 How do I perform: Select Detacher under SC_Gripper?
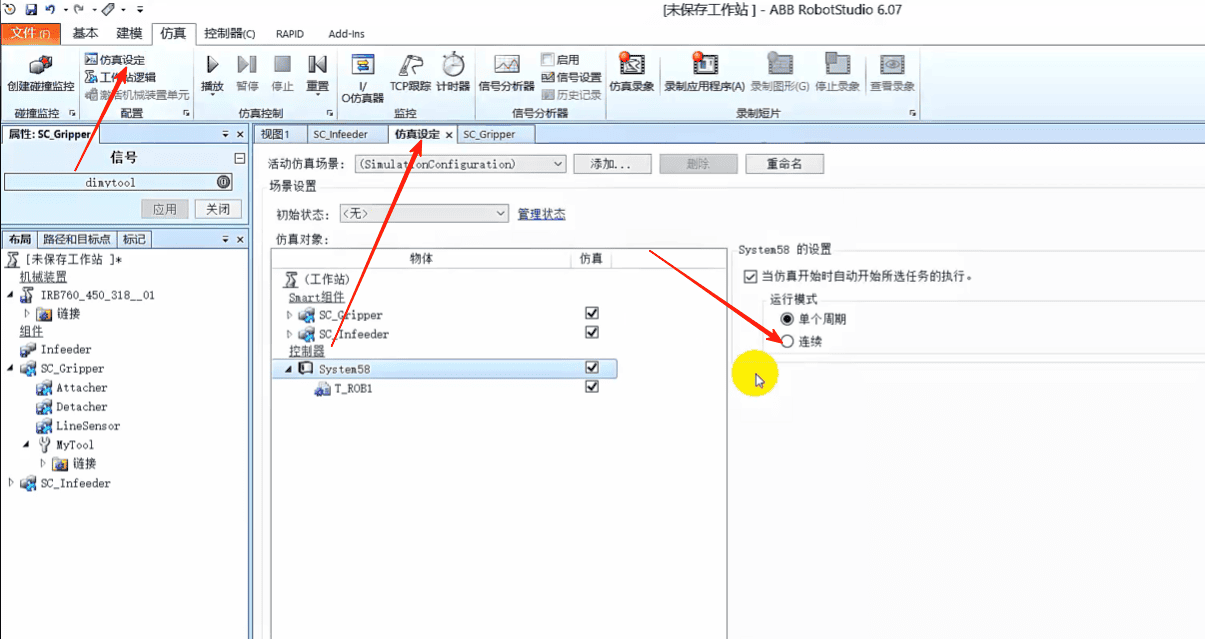(81, 407)
